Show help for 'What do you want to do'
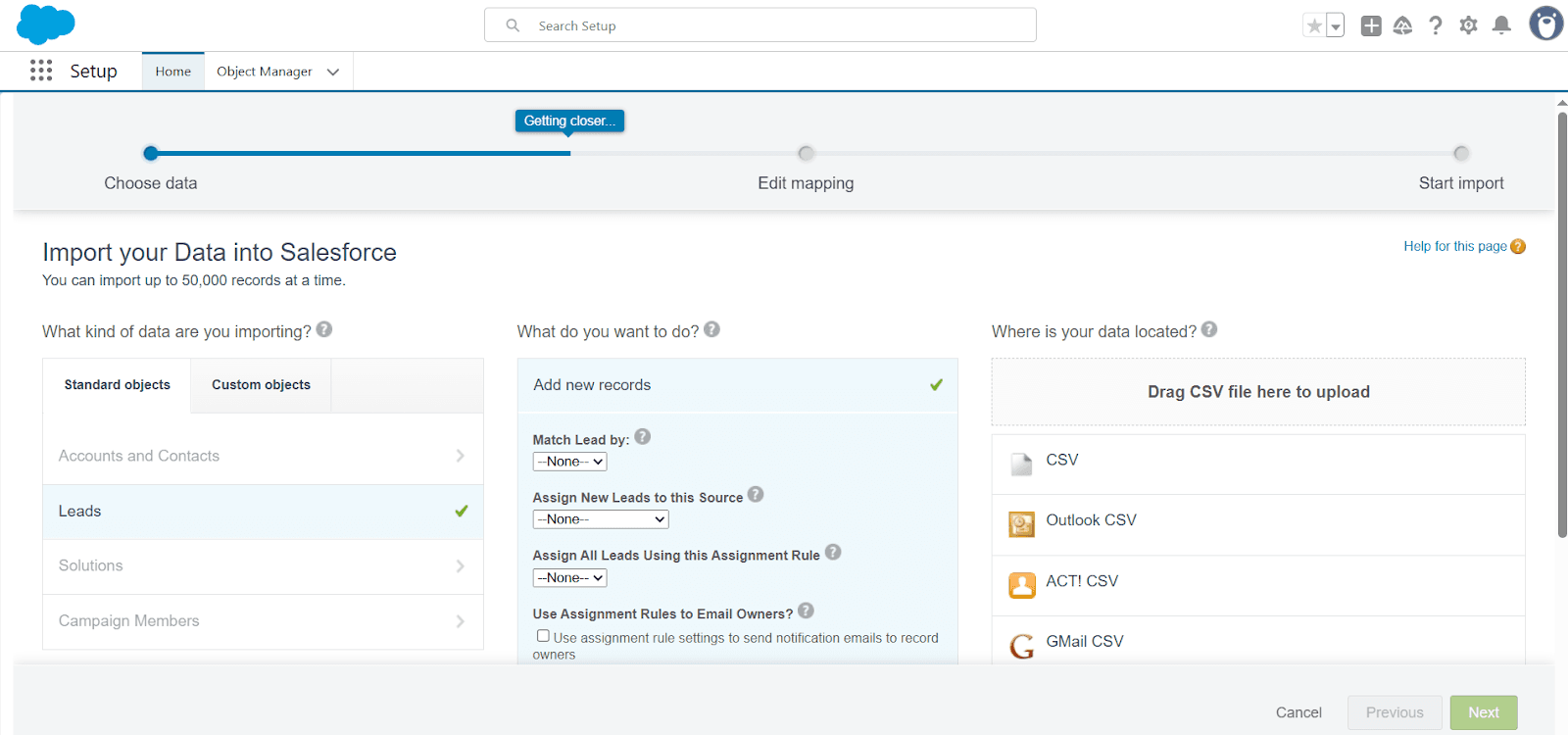 pyautogui.click(x=711, y=329)
